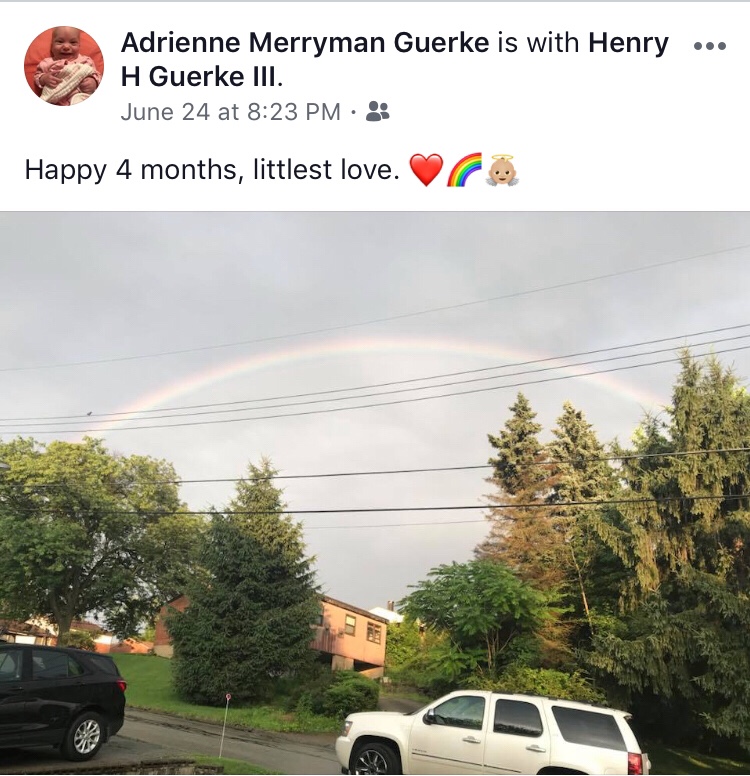
Task: Click the baby angel emoji in caption
Action: (502, 170)
